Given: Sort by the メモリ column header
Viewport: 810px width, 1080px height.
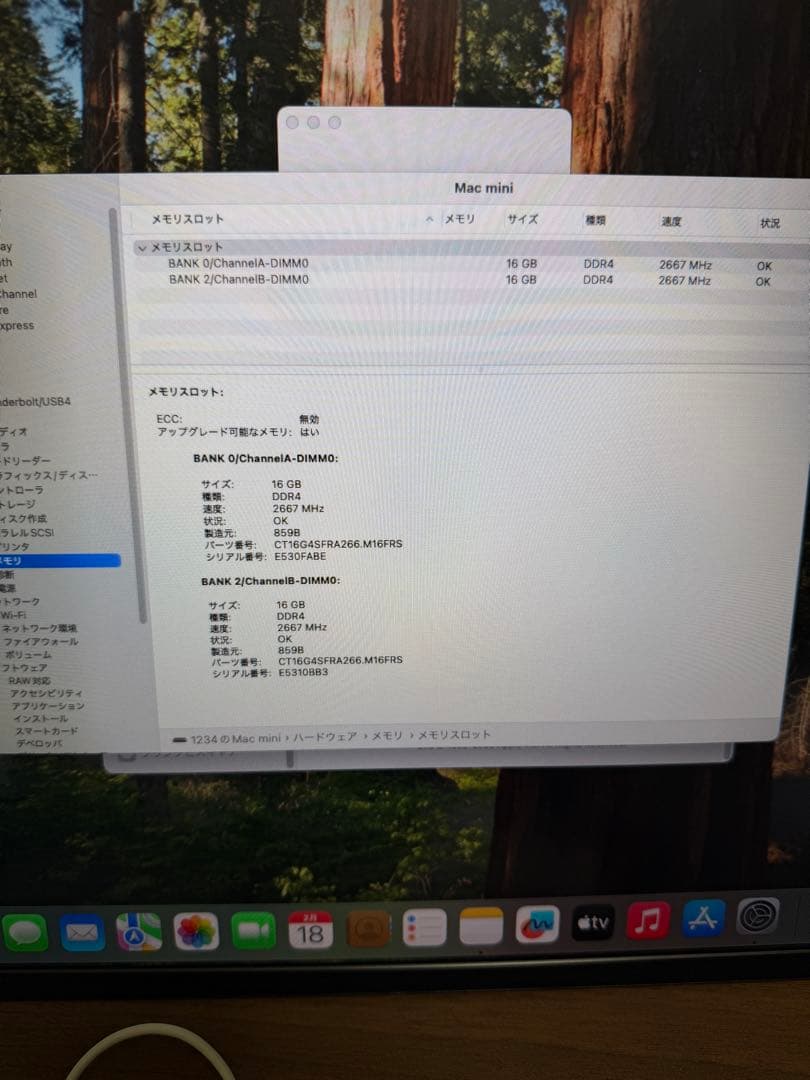Looking at the screenshot, I should [459, 219].
